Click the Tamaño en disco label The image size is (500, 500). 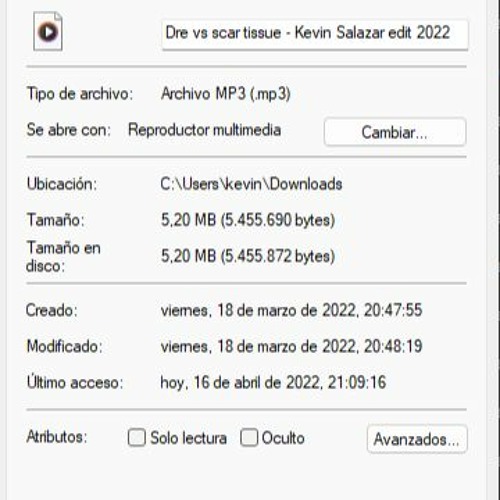coord(63,257)
